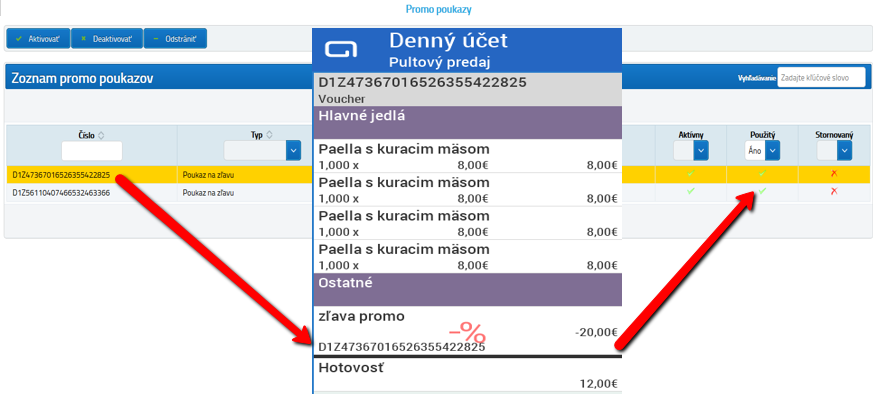The image size is (873, 394).
Task: Click Stornovaný red cross in row D1Z5611...
Action: pos(833,191)
